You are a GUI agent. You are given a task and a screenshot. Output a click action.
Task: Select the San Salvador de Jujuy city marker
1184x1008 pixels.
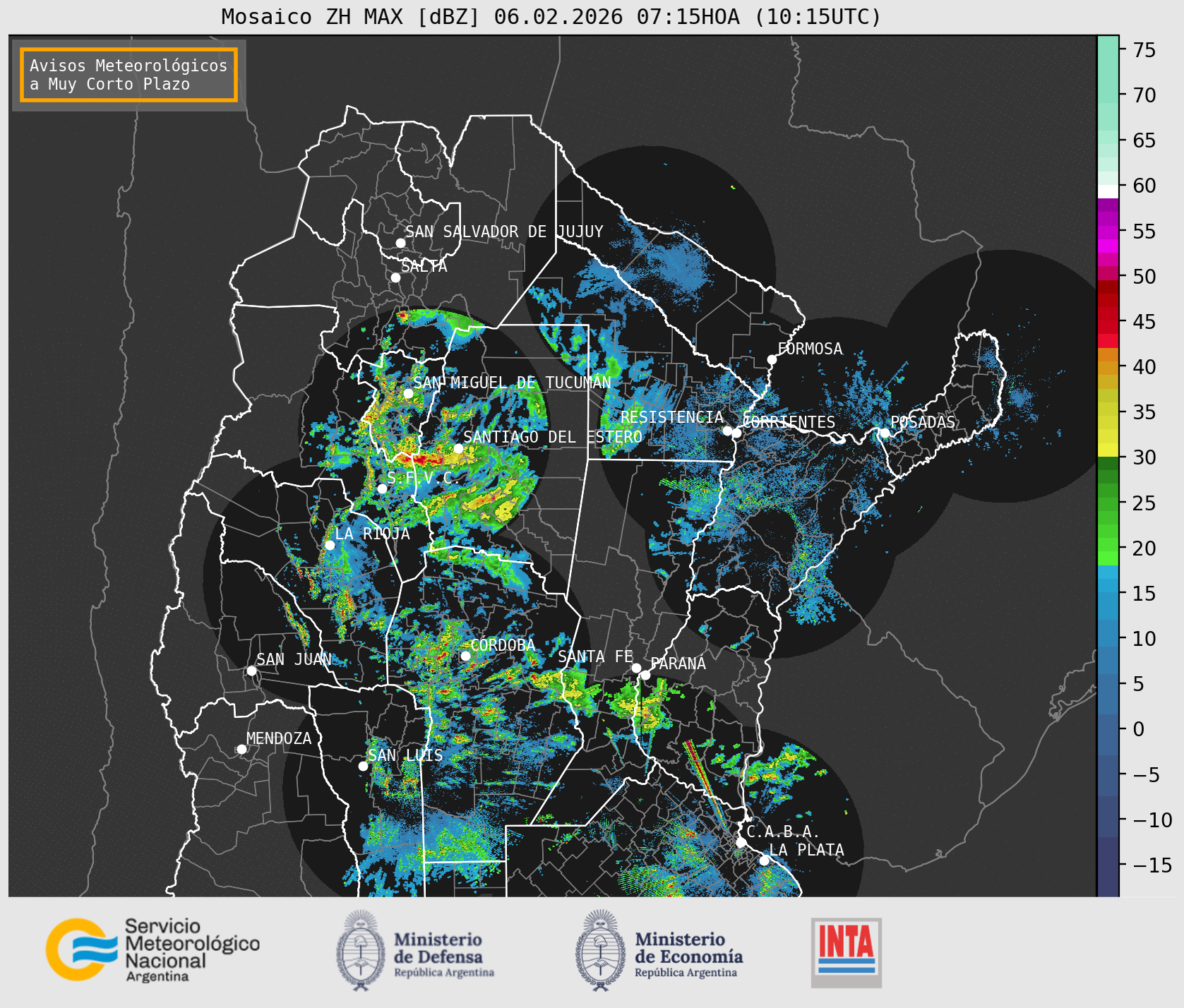point(400,243)
